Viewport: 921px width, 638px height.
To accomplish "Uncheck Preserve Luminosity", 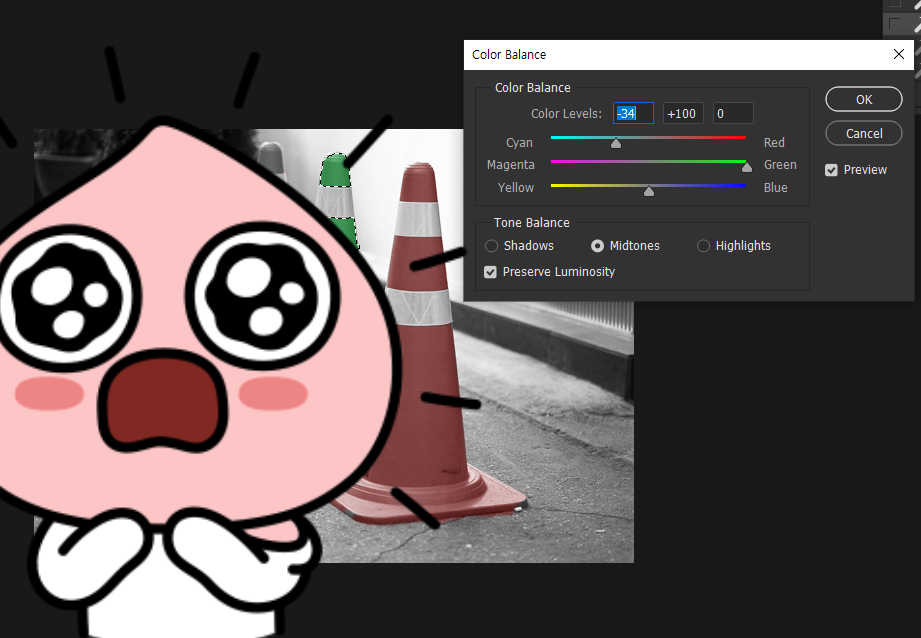I will tap(490, 272).
